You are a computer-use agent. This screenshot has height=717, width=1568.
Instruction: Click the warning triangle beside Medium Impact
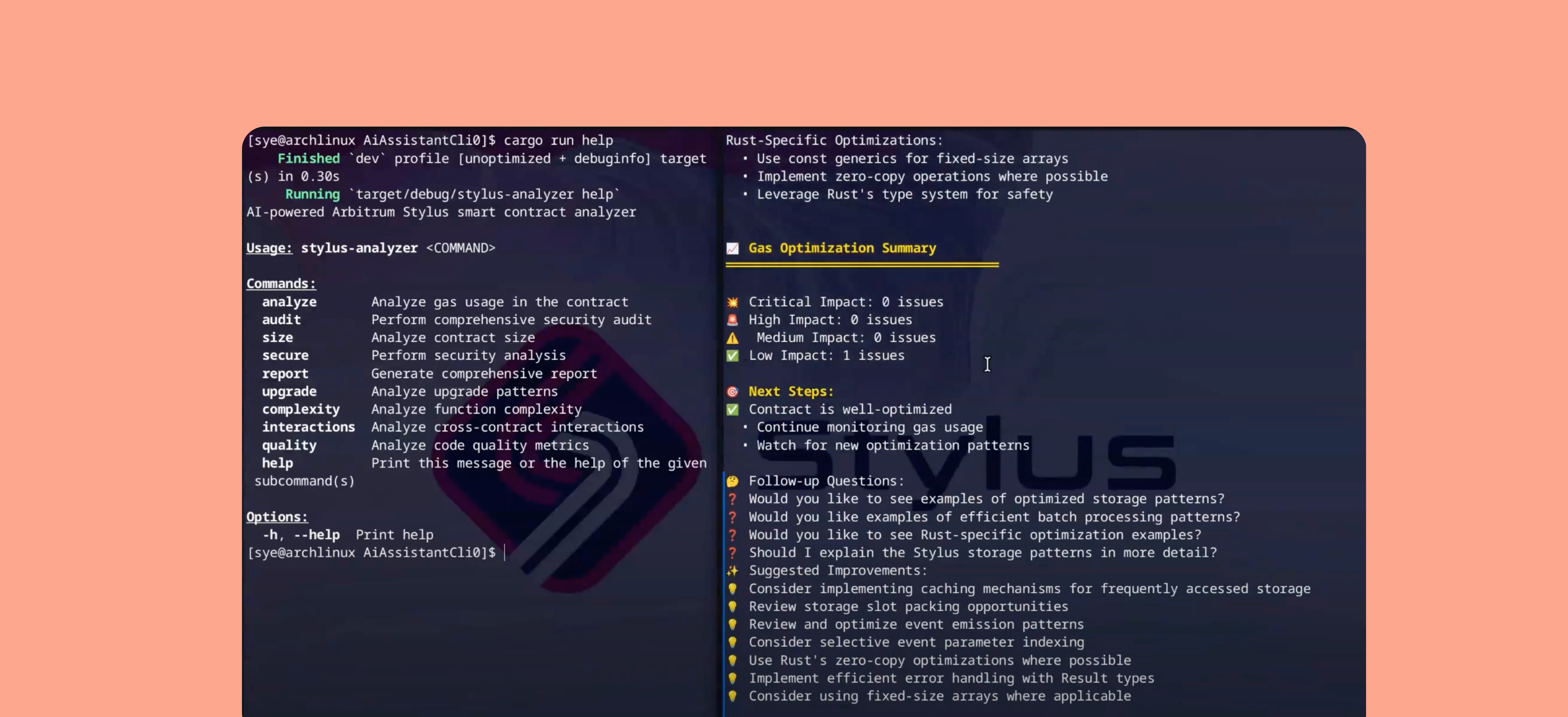[732, 338]
